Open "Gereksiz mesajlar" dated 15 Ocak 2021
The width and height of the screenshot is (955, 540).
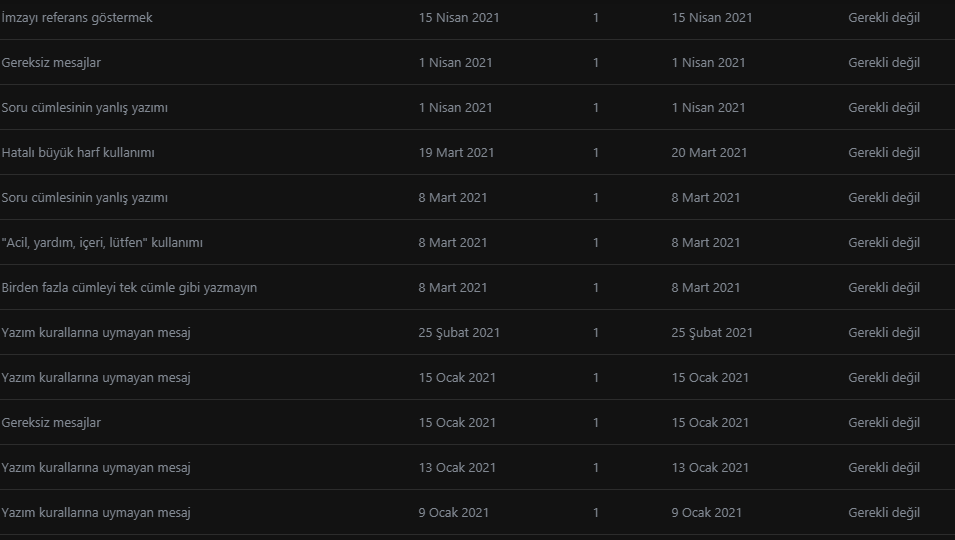[x=51, y=423]
